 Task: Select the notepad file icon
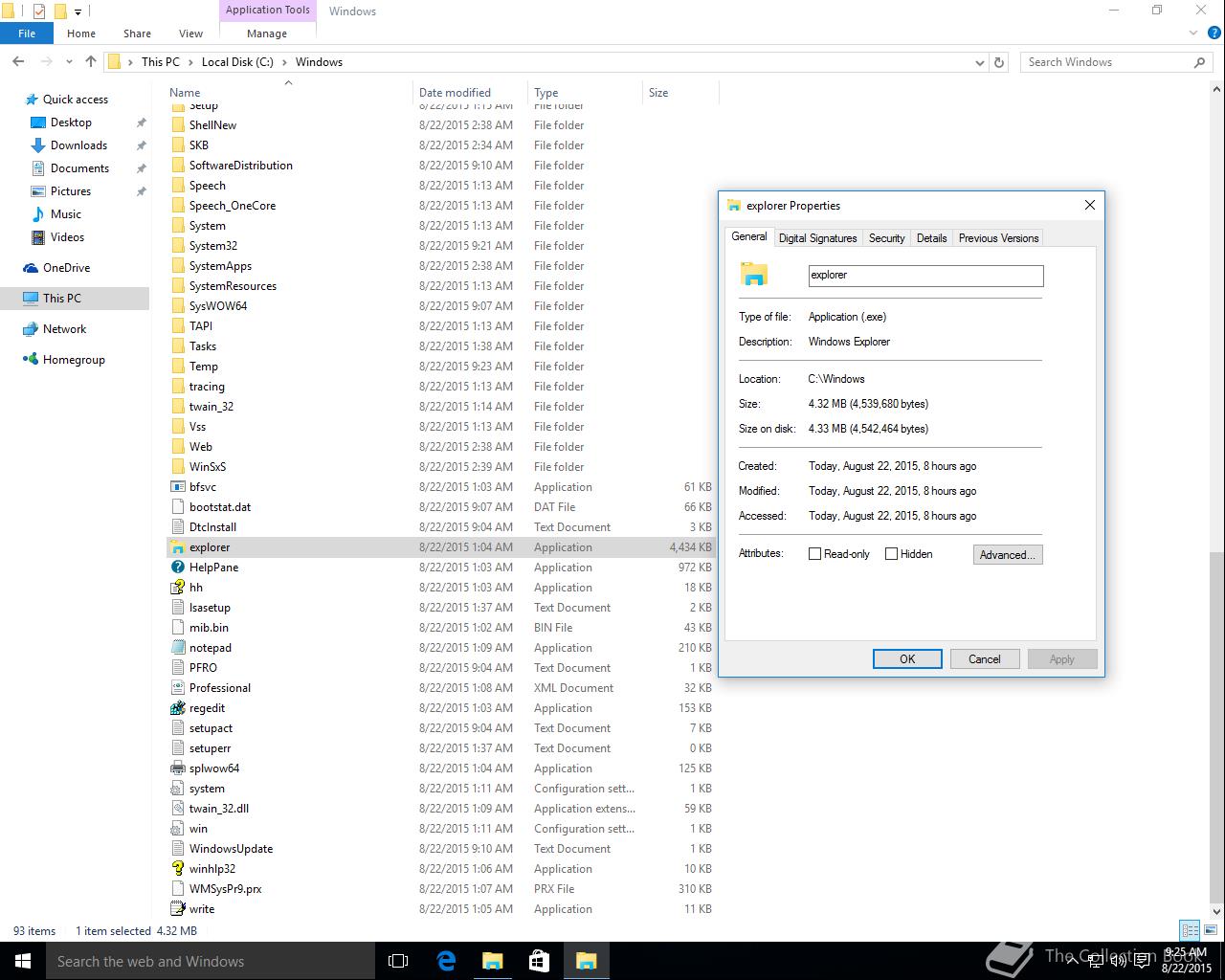pyautogui.click(x=177, y=648)
